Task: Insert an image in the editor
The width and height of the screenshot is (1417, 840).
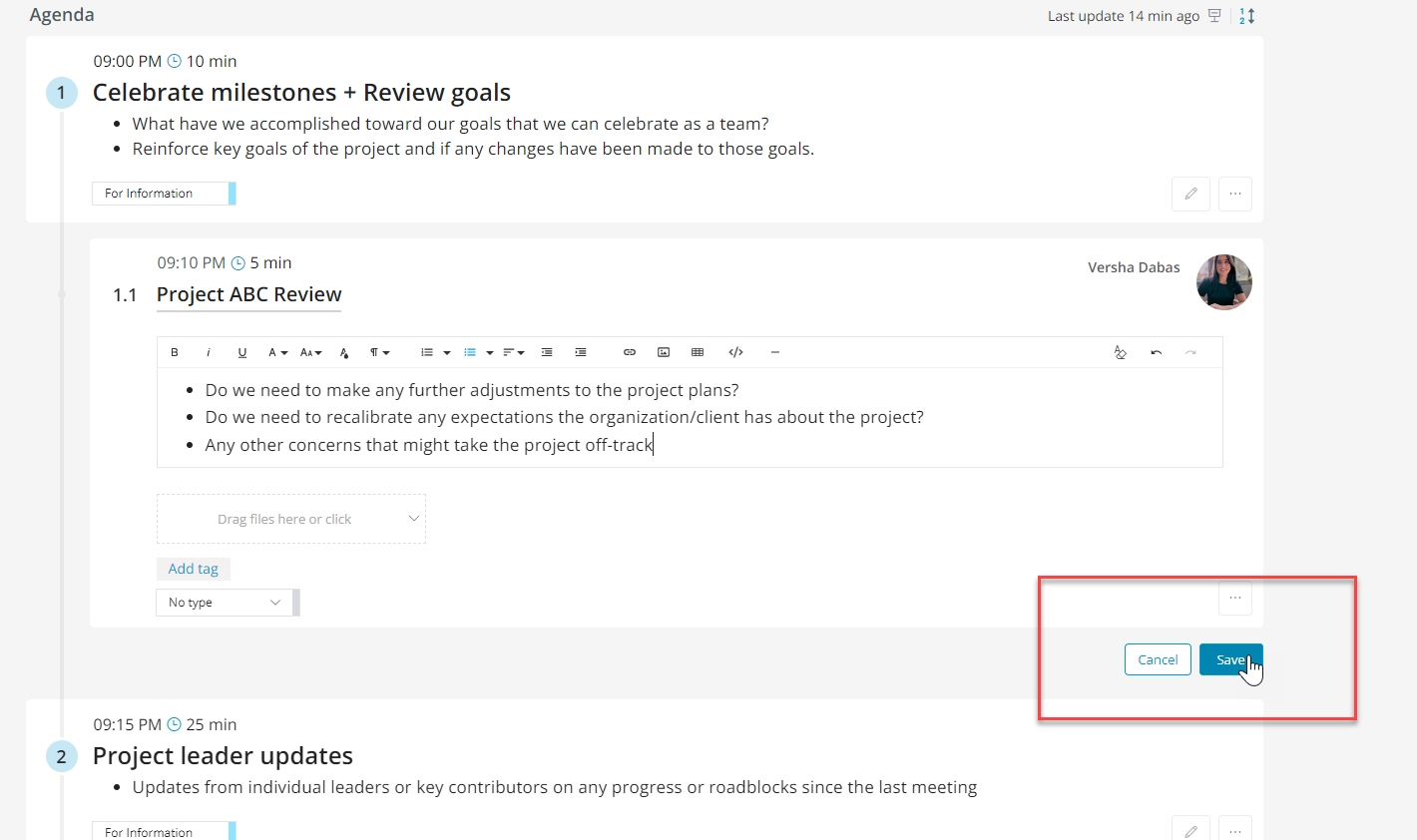Action: (664, 352)
